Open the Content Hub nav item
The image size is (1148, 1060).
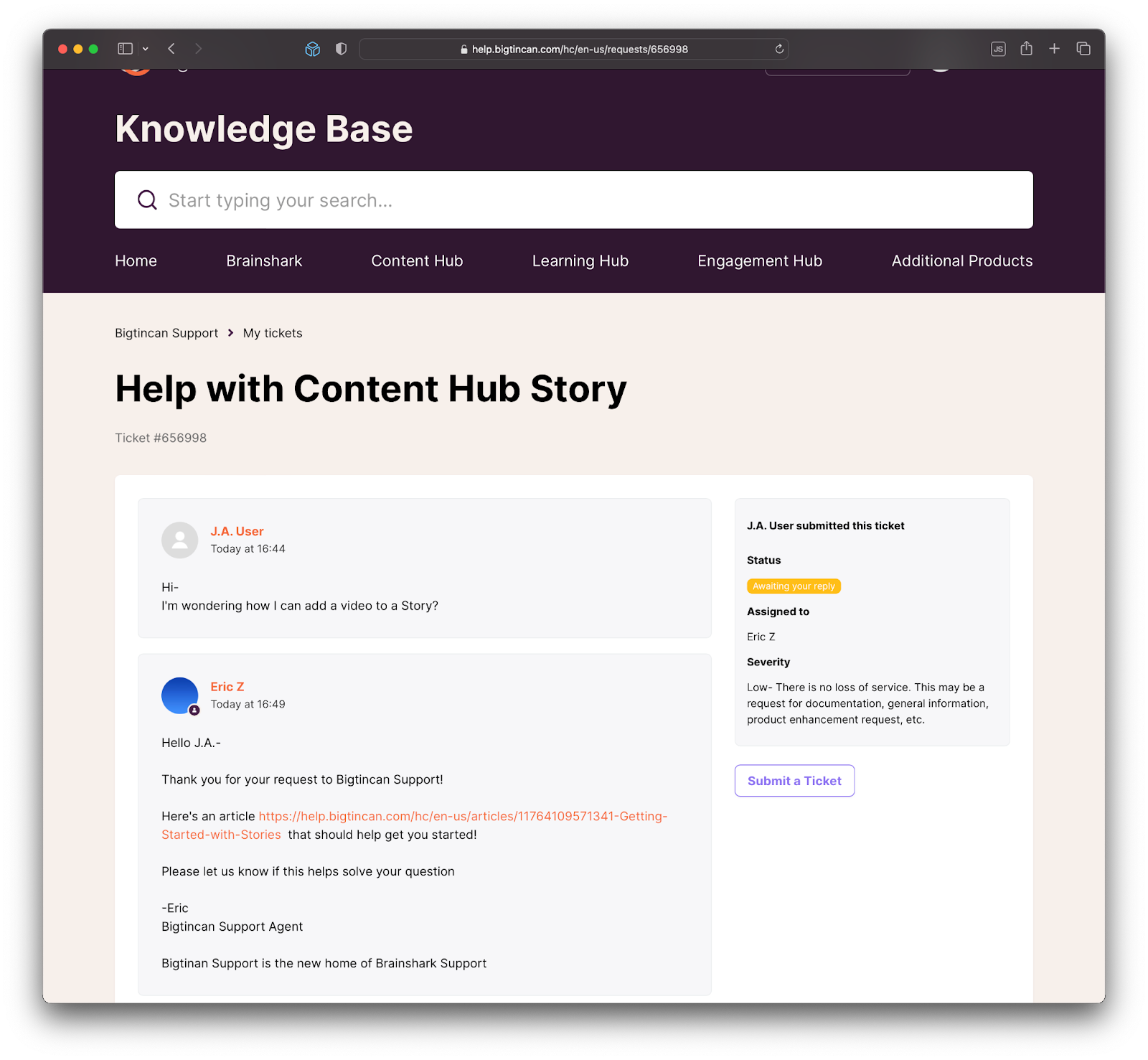(417, 261)
